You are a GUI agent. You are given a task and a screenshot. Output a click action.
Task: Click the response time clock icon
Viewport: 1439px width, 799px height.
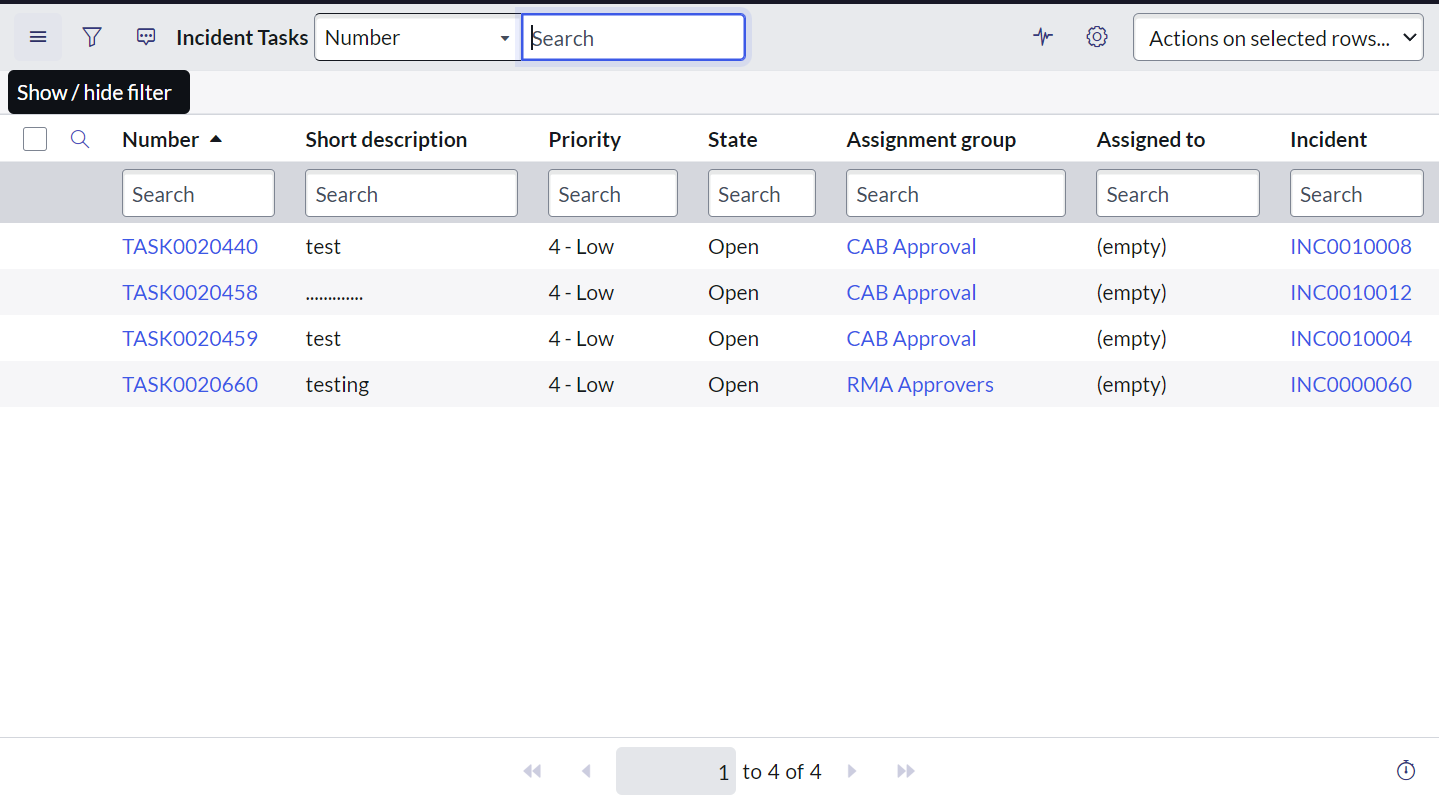[1405, 771]
